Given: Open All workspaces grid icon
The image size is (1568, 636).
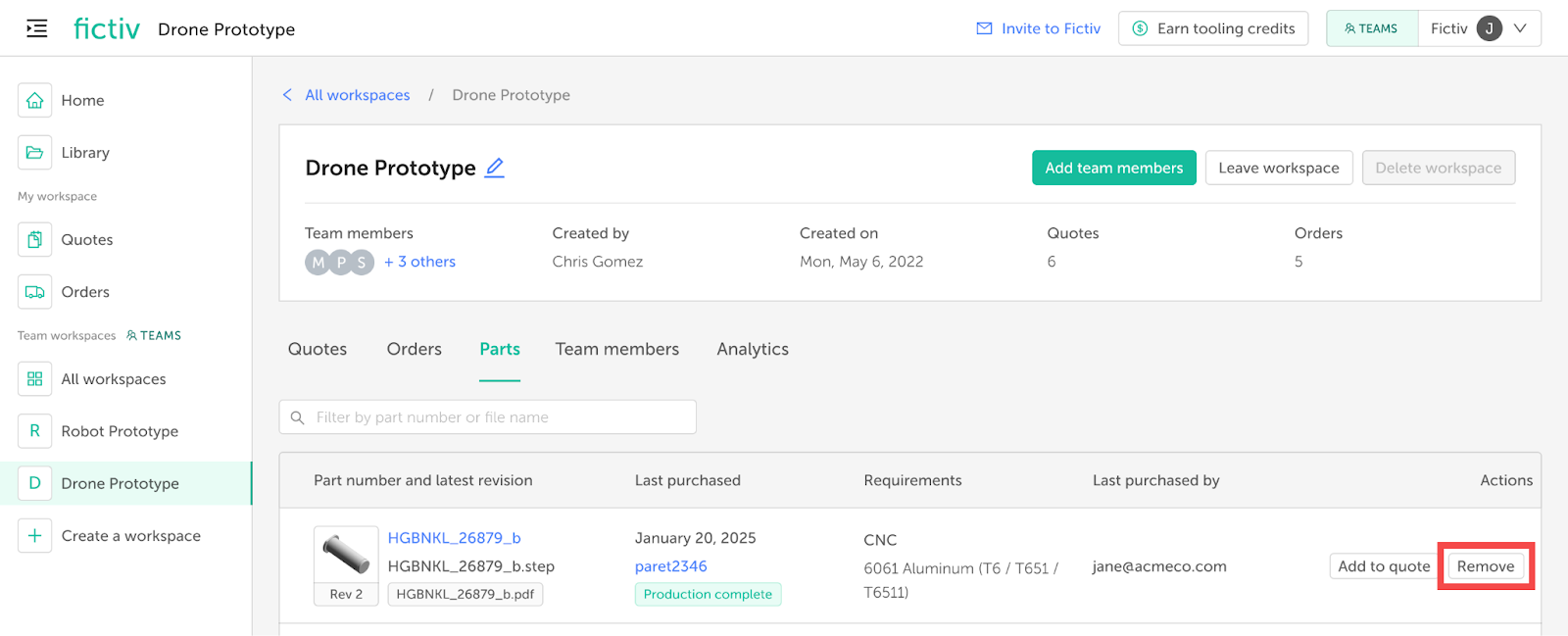Looking at the screenshot, I should (x=34, y=379).
